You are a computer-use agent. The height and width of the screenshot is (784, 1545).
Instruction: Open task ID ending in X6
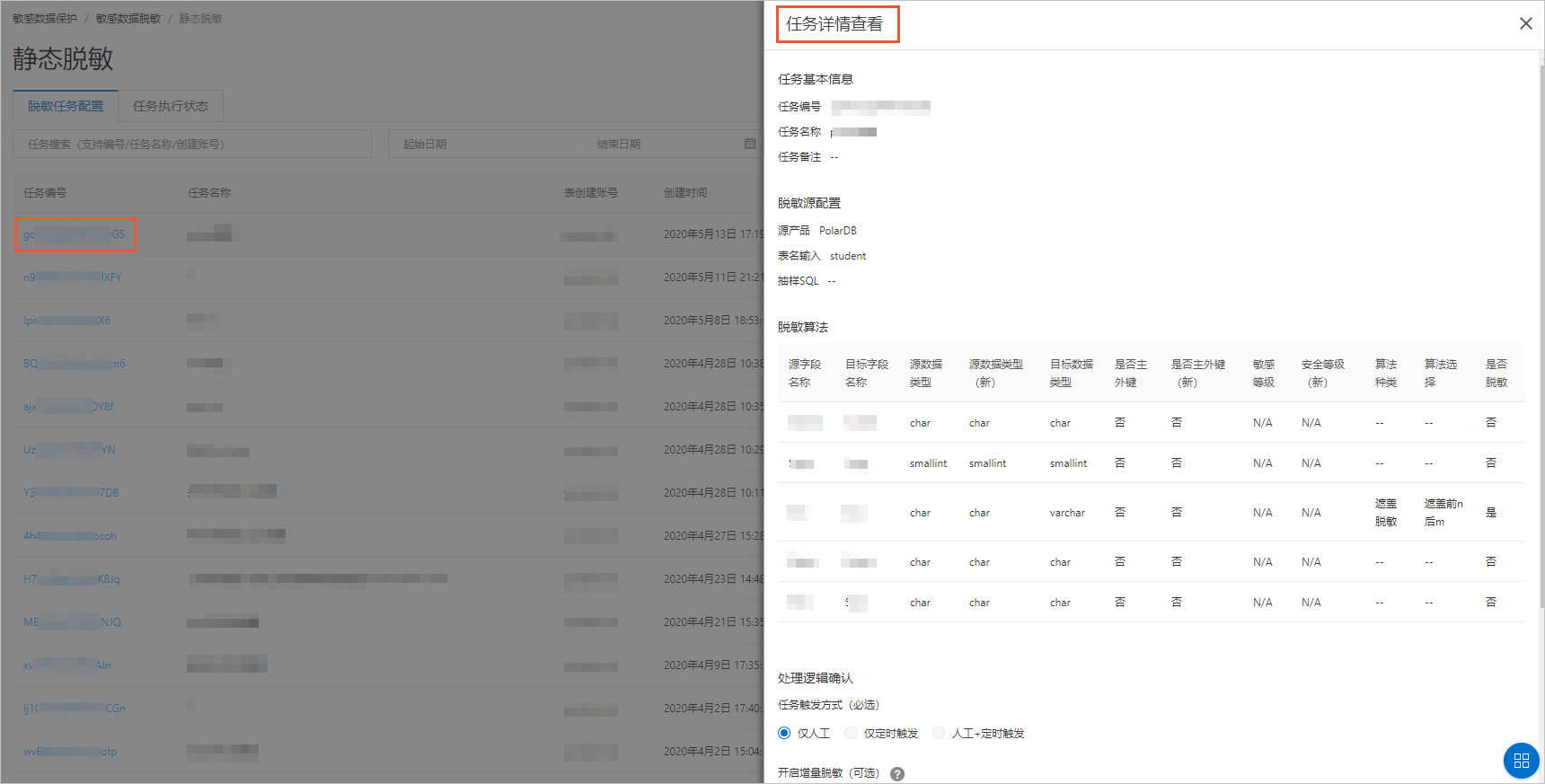click(x=67, y=321)
